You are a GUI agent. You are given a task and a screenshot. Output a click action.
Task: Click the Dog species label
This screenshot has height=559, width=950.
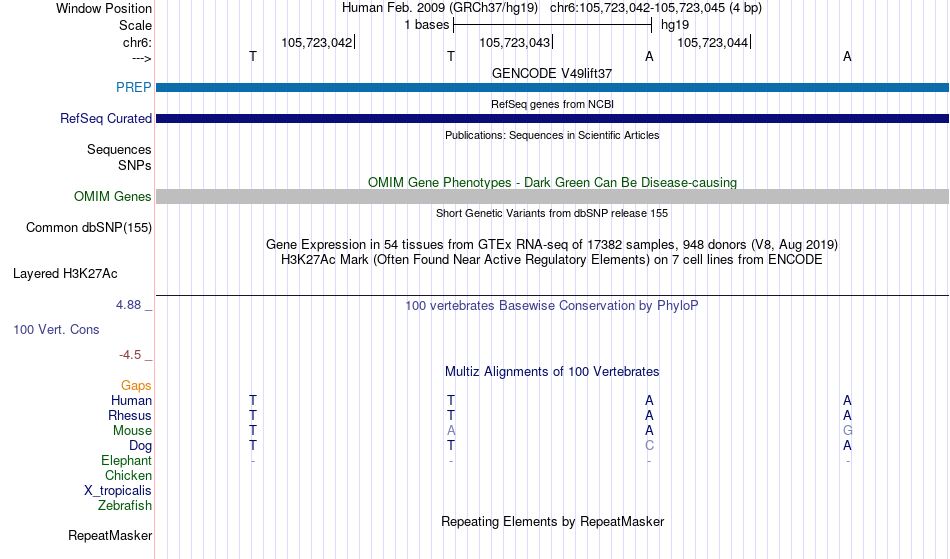tap(140, 446)
